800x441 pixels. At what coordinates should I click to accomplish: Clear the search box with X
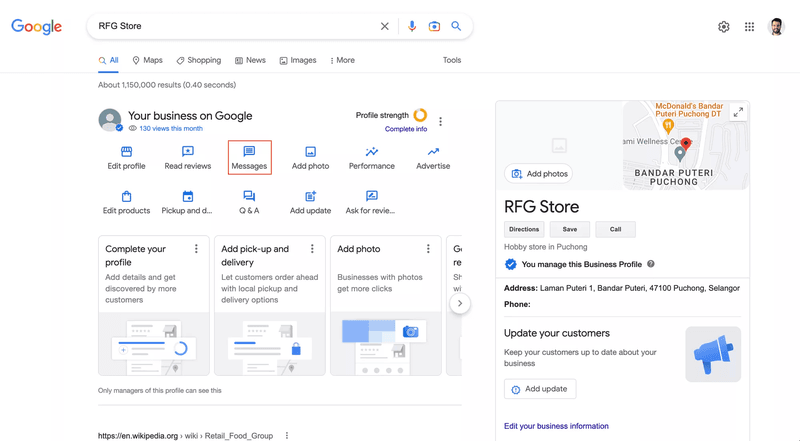pyautogui.click(x=385, y=26)
